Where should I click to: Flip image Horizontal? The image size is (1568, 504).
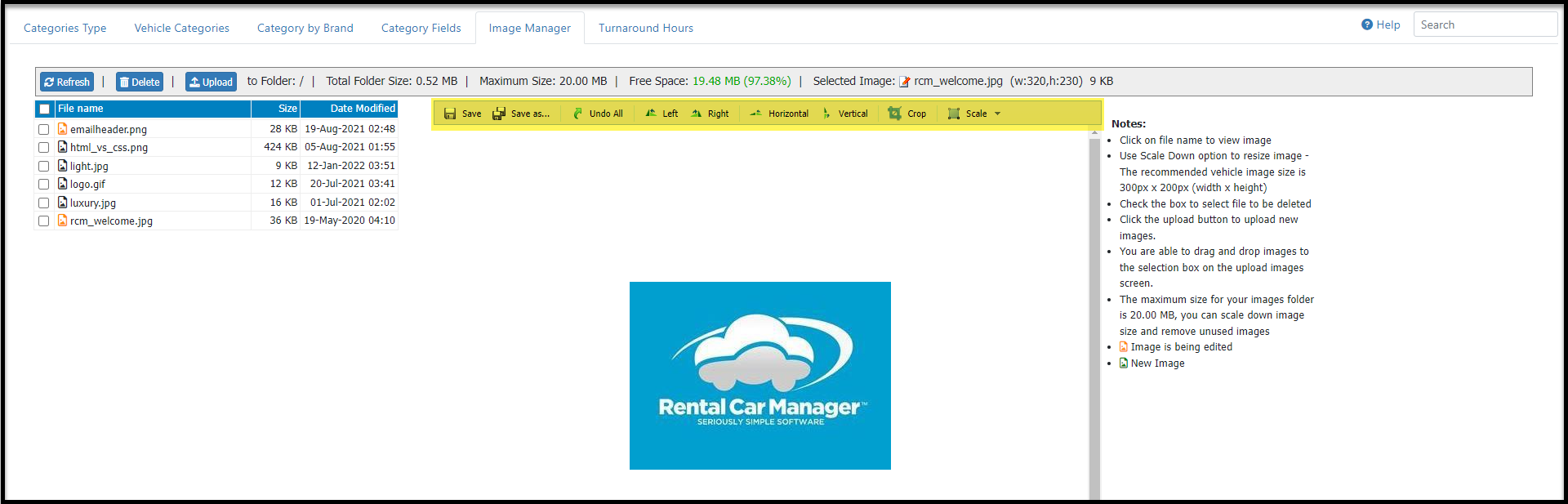click(x=779, y=114)
